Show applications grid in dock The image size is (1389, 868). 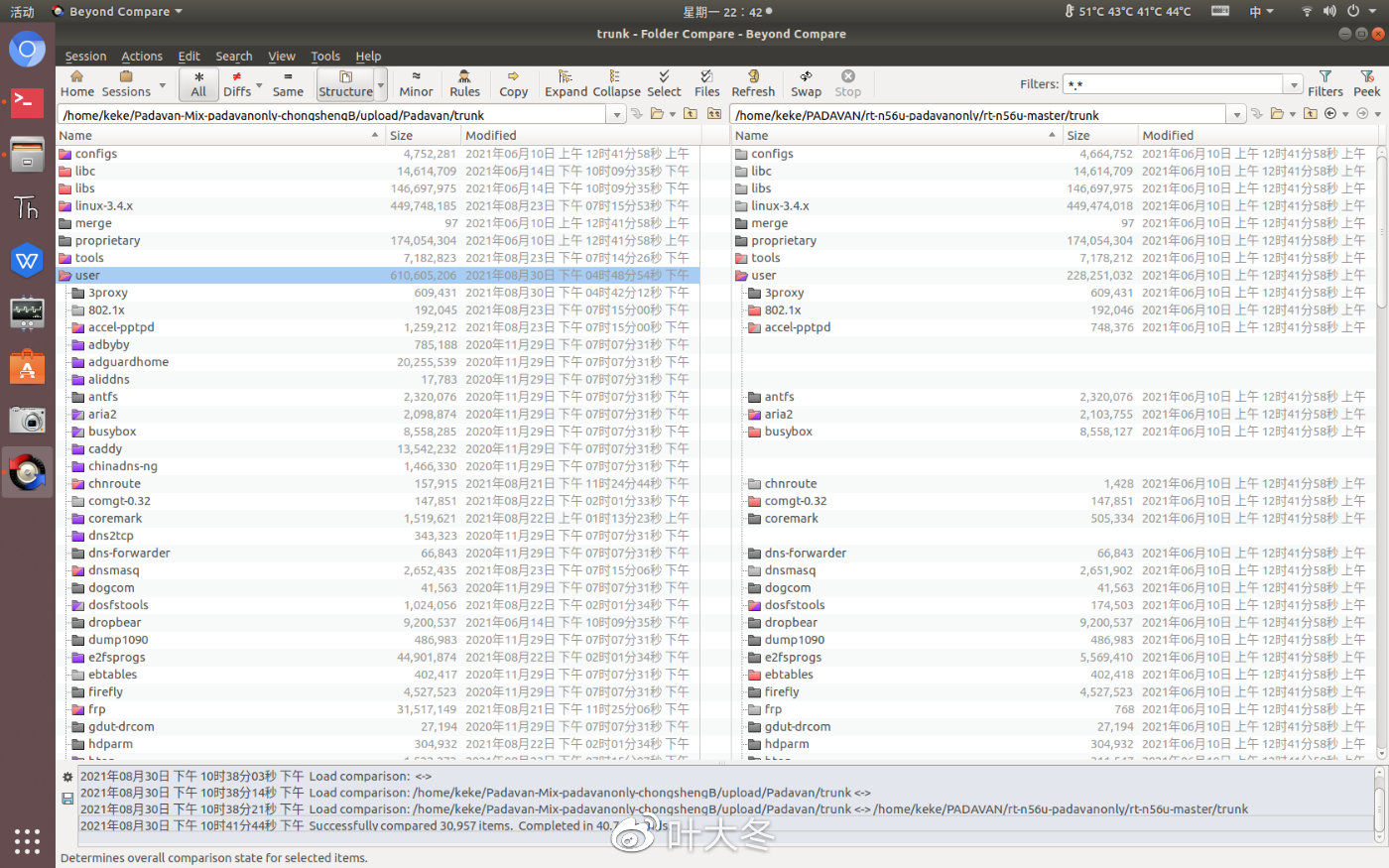(27, 841)
